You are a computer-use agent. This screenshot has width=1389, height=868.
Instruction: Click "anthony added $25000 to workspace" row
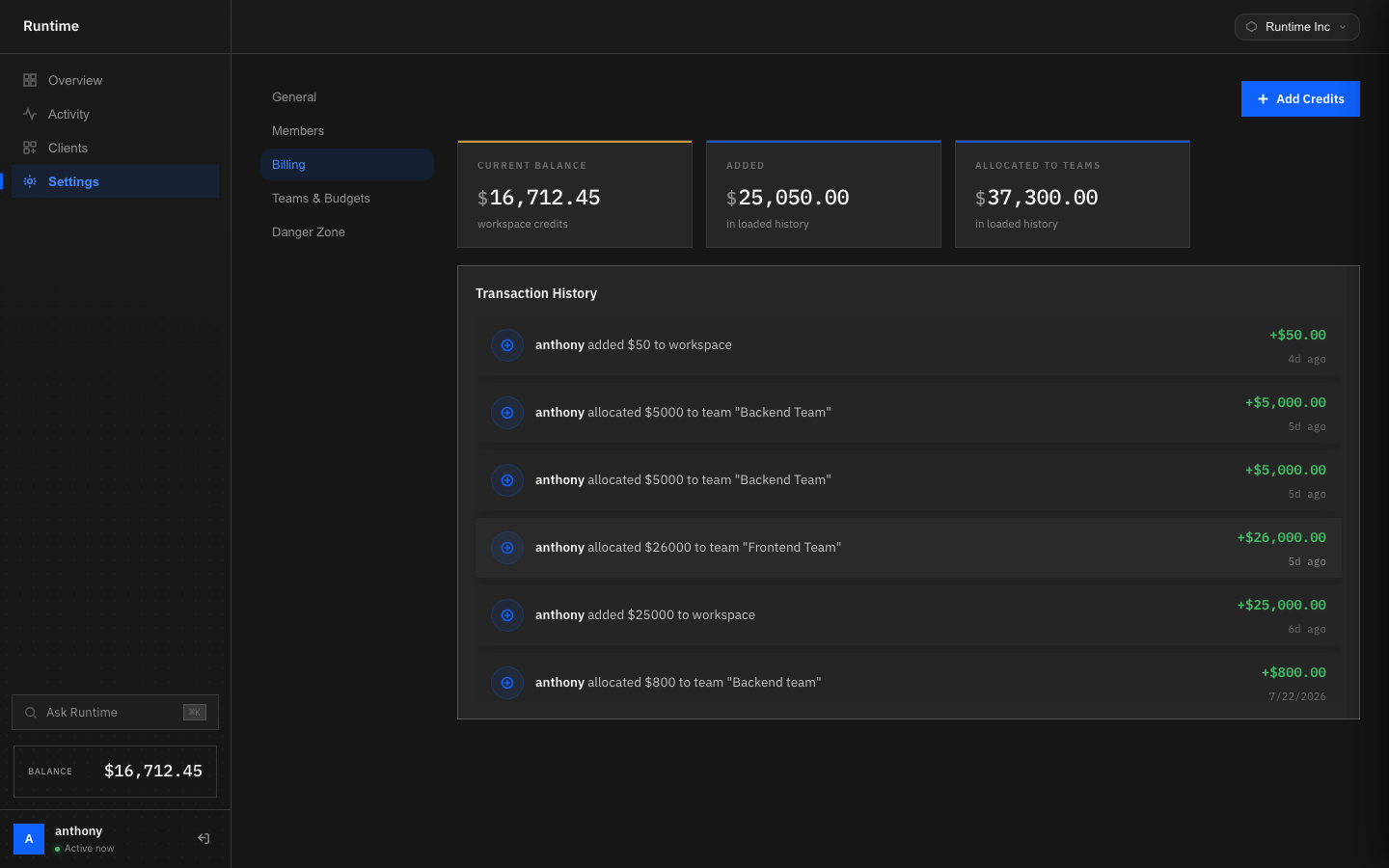click(x=909, y=615)
